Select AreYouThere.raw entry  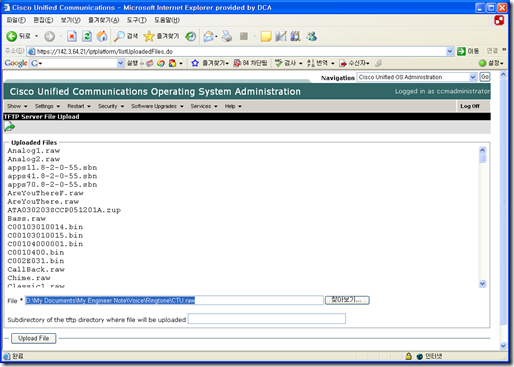tap(43, 202)
